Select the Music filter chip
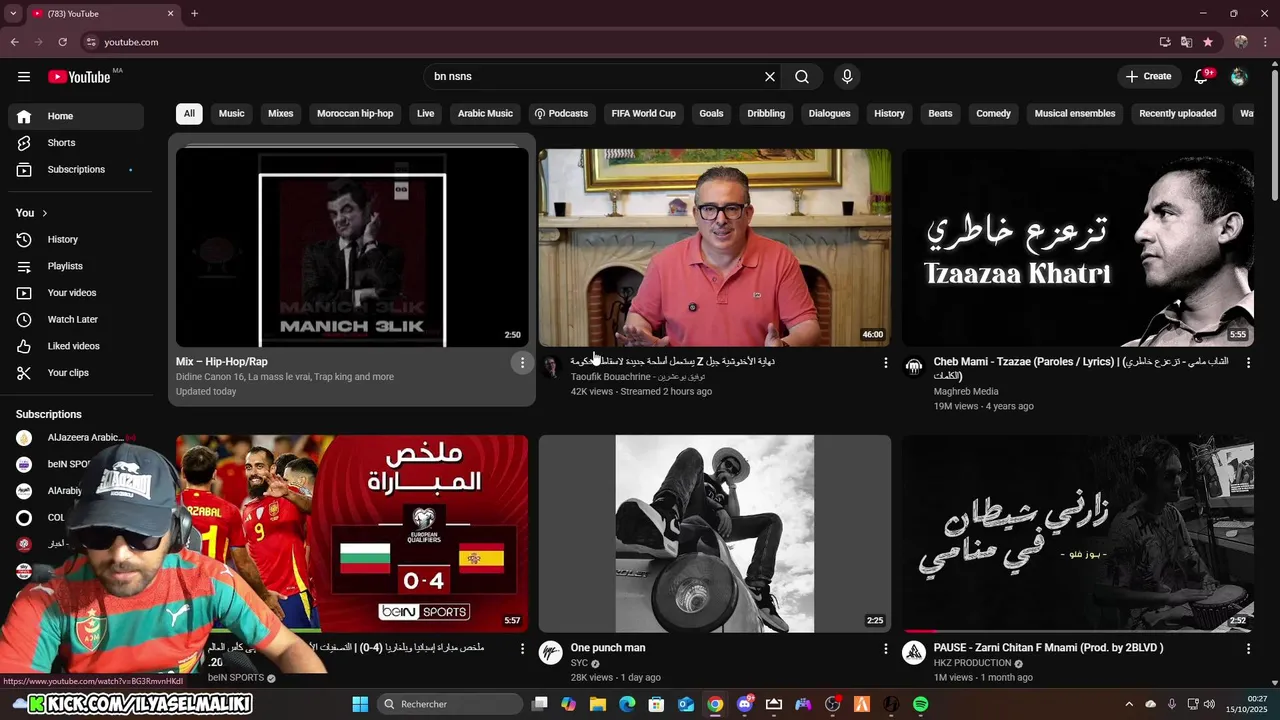This screenshot has width=1280, height=720. tap(232, 114)
